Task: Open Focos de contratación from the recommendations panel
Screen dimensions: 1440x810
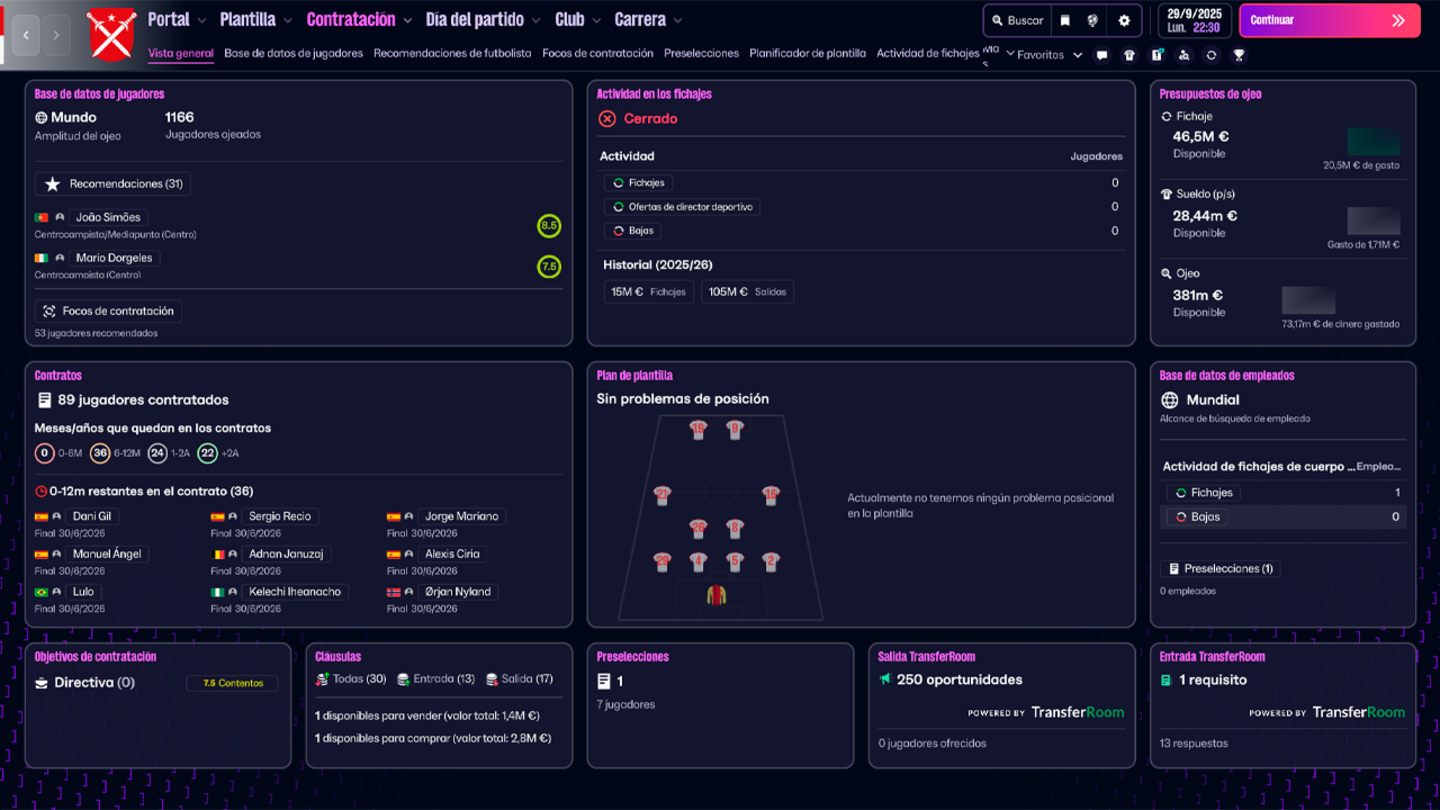Action: click(108, 310)
